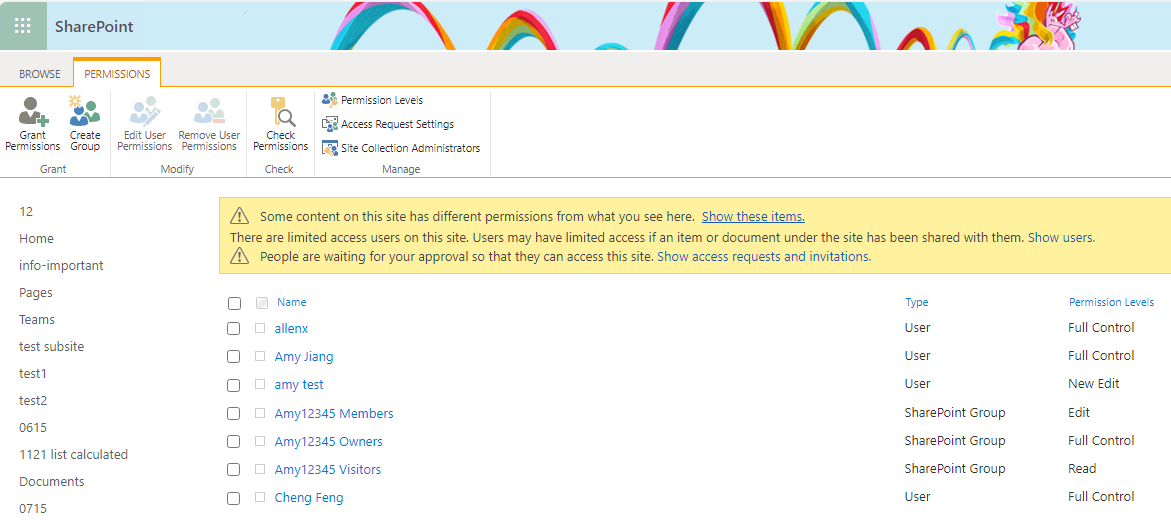This screenshot has height=522, width=1171.
Task: Click the Read permission for Amy12345 Visitors
Action: coord(1082,469)
